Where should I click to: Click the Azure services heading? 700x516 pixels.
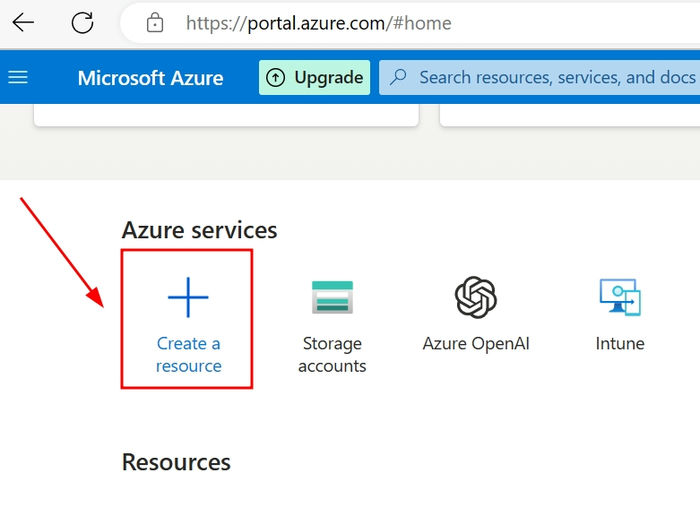200,230
